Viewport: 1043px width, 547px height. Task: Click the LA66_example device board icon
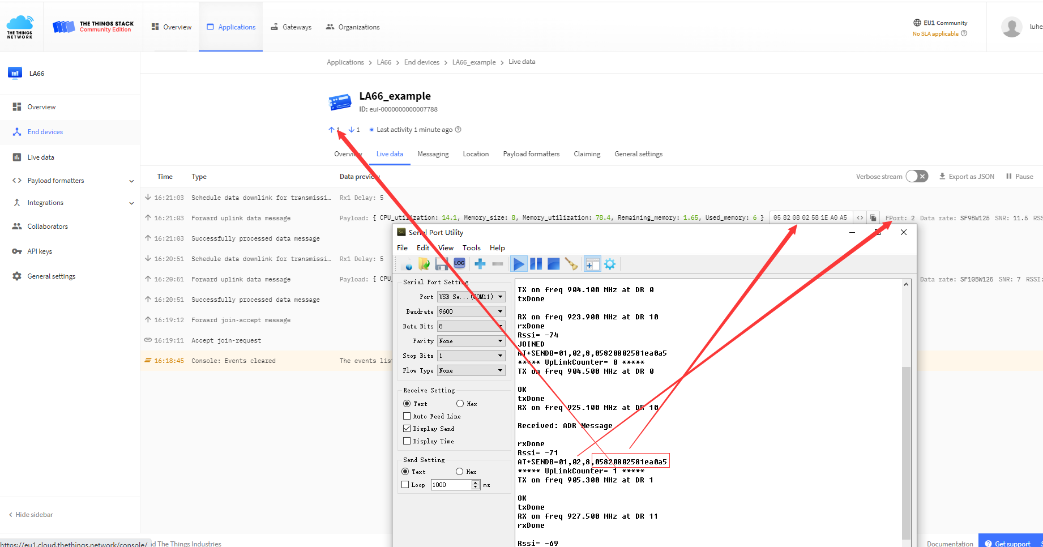coord(340,102)
